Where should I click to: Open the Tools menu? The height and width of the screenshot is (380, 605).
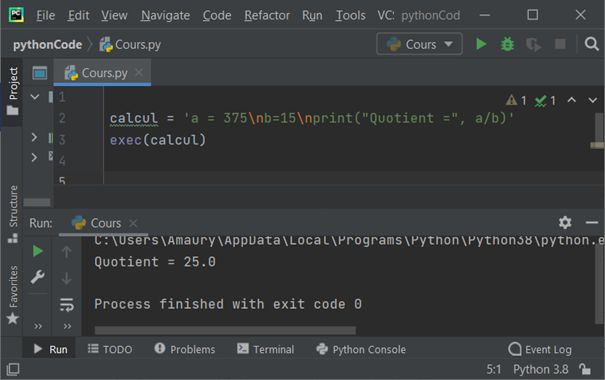(x=350, y=15)
